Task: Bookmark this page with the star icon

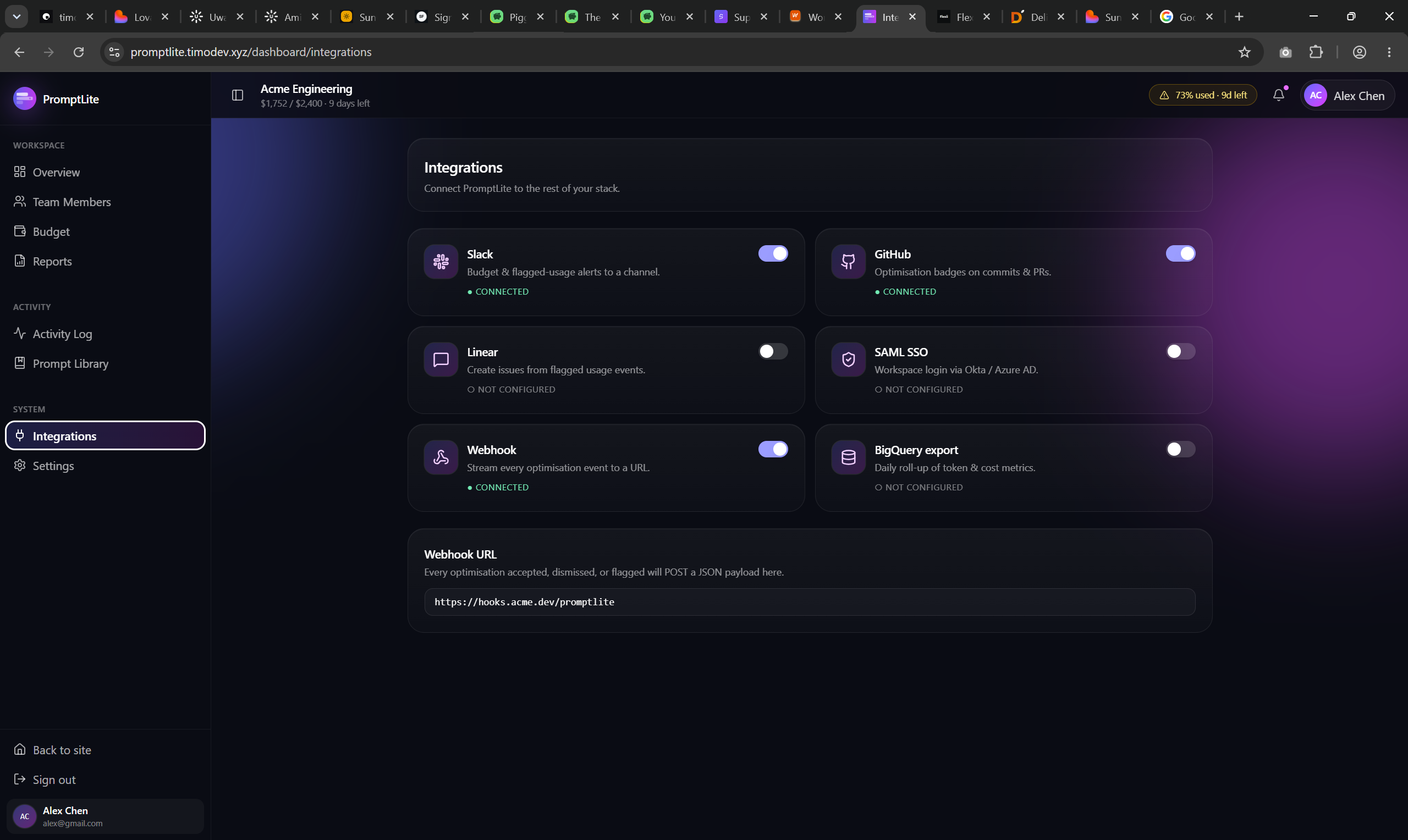Action: [x=1245, y=52]
